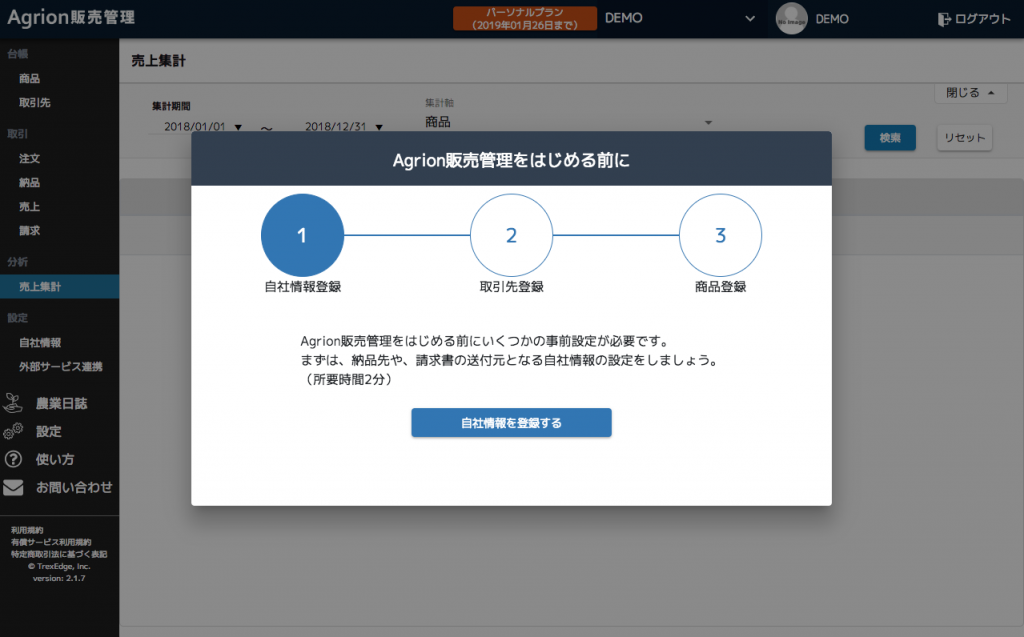1024x637 pixels.
Task: Click step 3 商品登録 circle
Action: [x=720, y=235]
